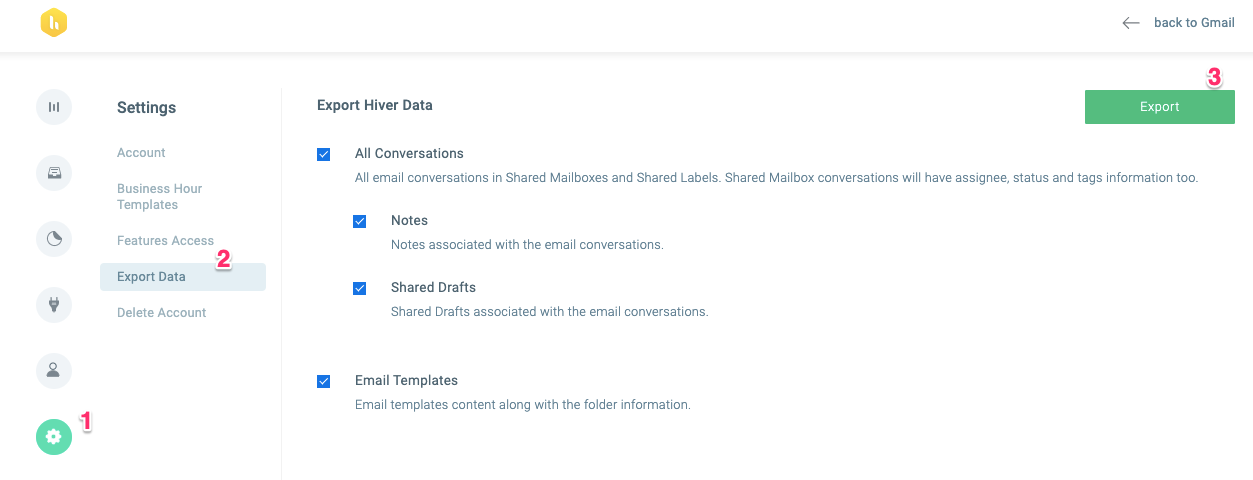1253x480 pixels.
Task: Open the shared mailbox inbox sidebar icon
Action: coord(54,173)
